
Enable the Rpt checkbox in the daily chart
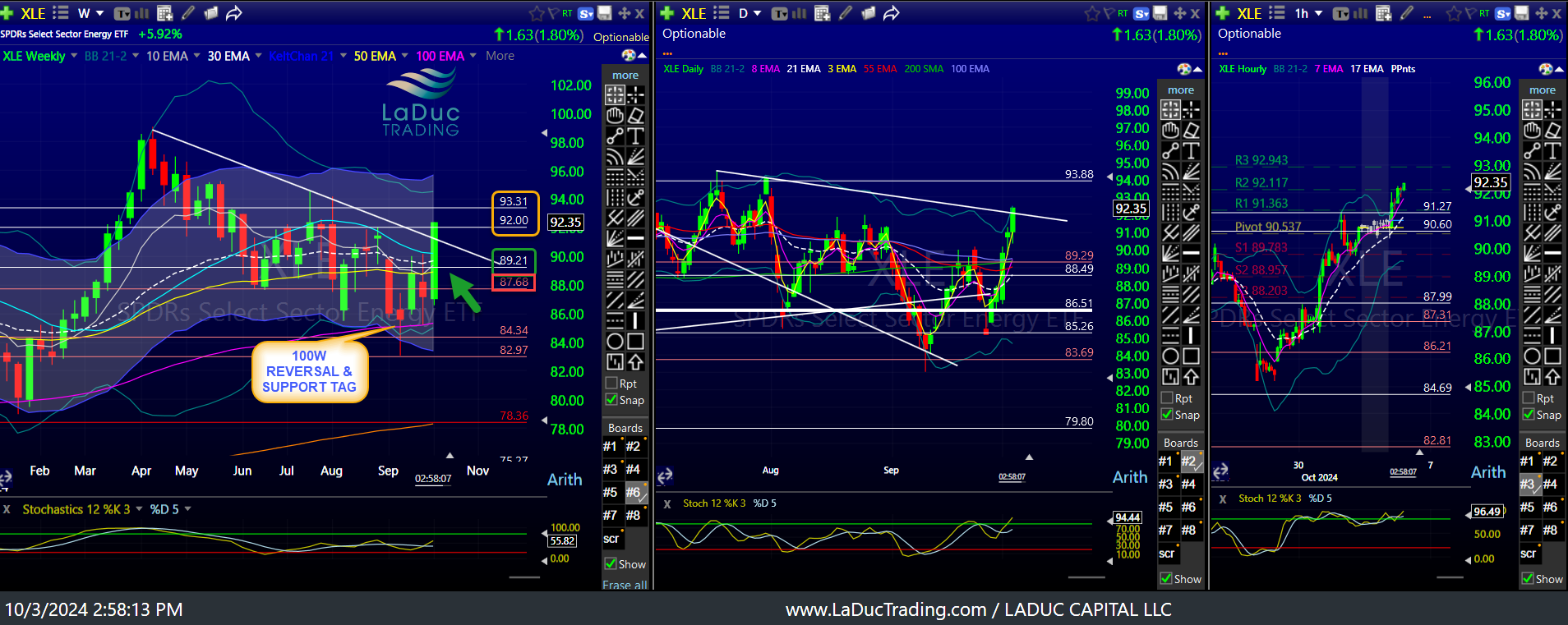(1167, 398)
